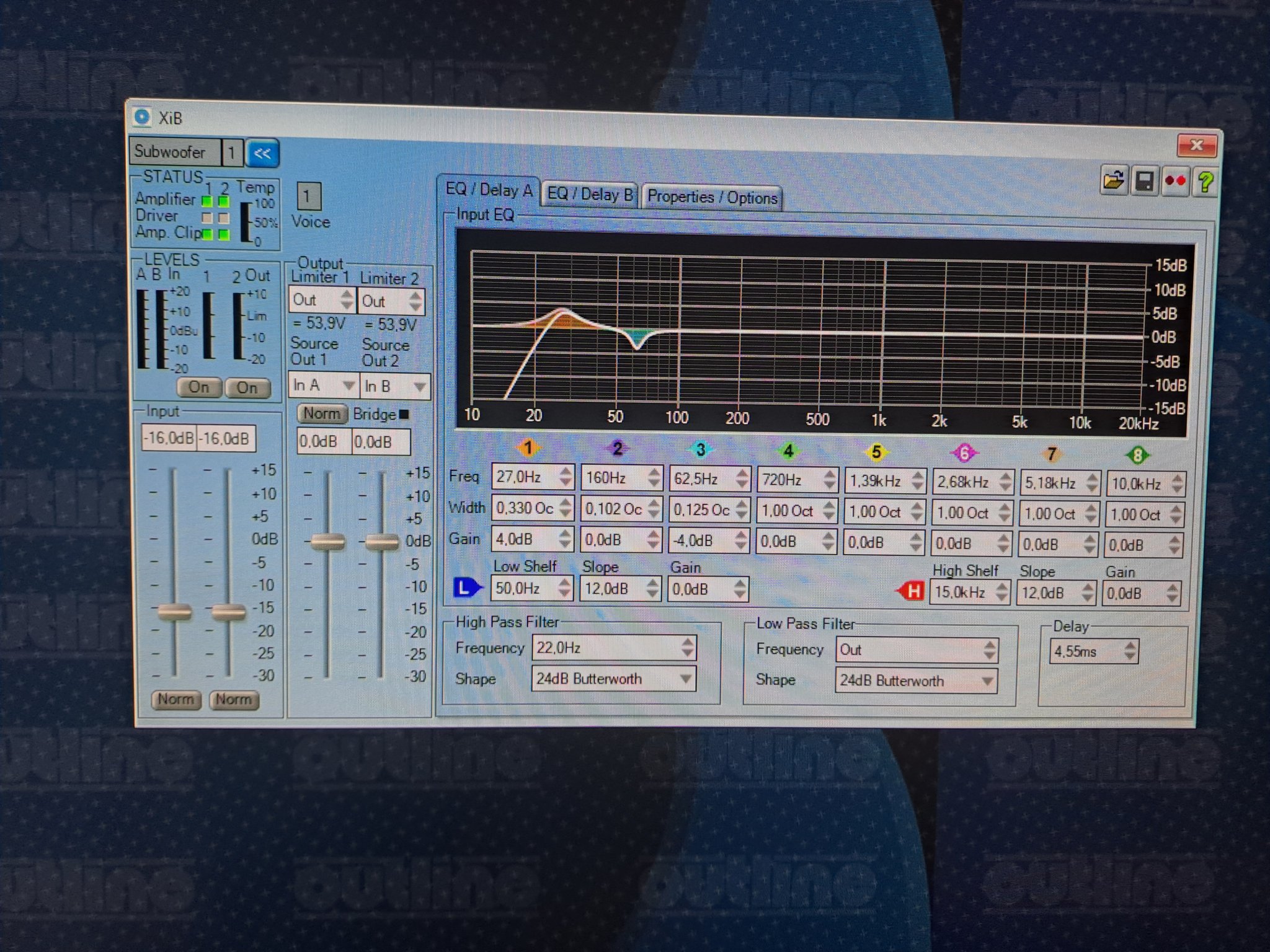Step High Shelf frequency 15,0kHz

(1001, 592)
